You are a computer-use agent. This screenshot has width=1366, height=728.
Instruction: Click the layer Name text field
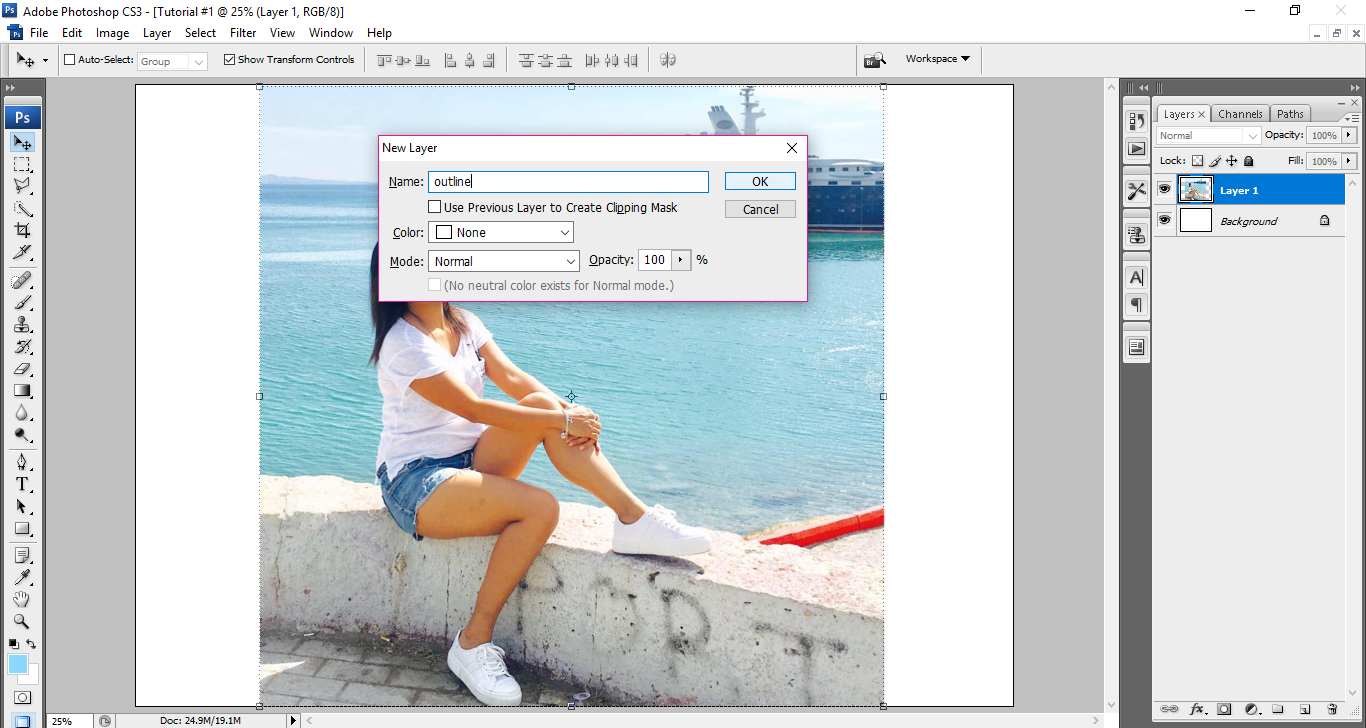[x=568, y=182]
